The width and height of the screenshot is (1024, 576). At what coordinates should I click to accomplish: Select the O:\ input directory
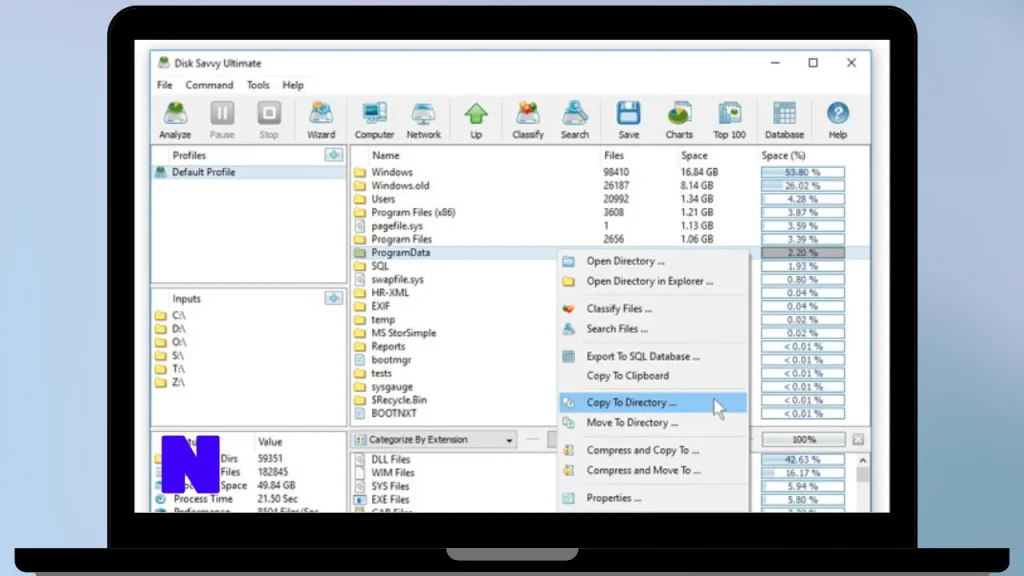179,342
